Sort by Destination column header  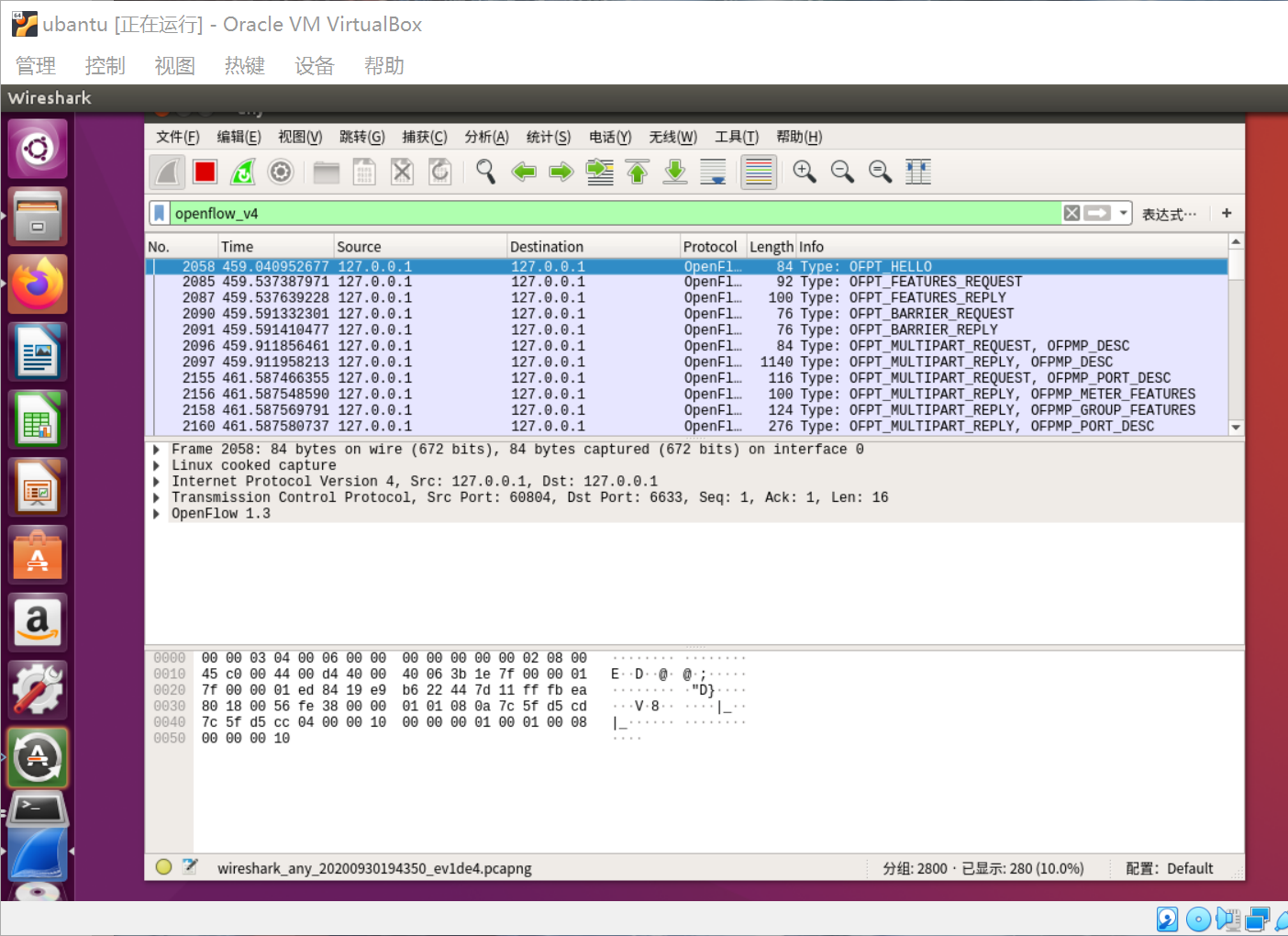pyautogui.click(x=594, y=247)
